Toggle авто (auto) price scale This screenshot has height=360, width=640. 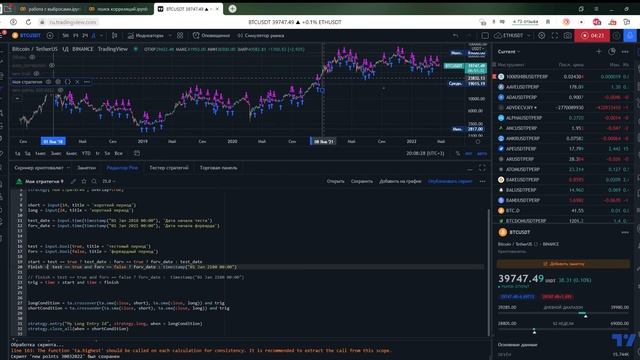pyautogui.click(x=482, y=153)
